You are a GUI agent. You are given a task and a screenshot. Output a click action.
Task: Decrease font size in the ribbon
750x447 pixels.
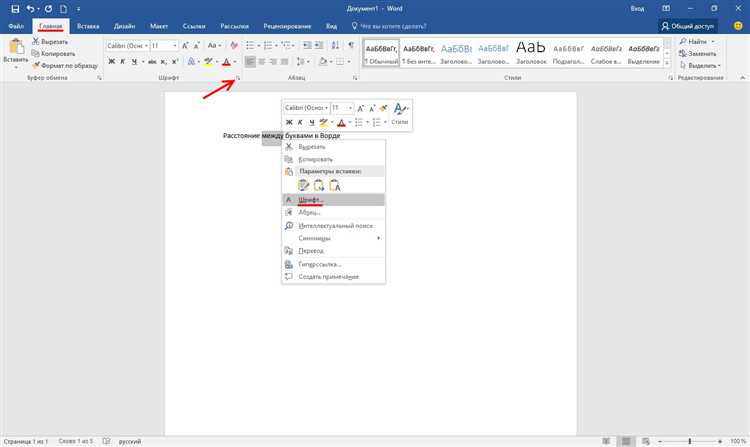click(196, 45)
